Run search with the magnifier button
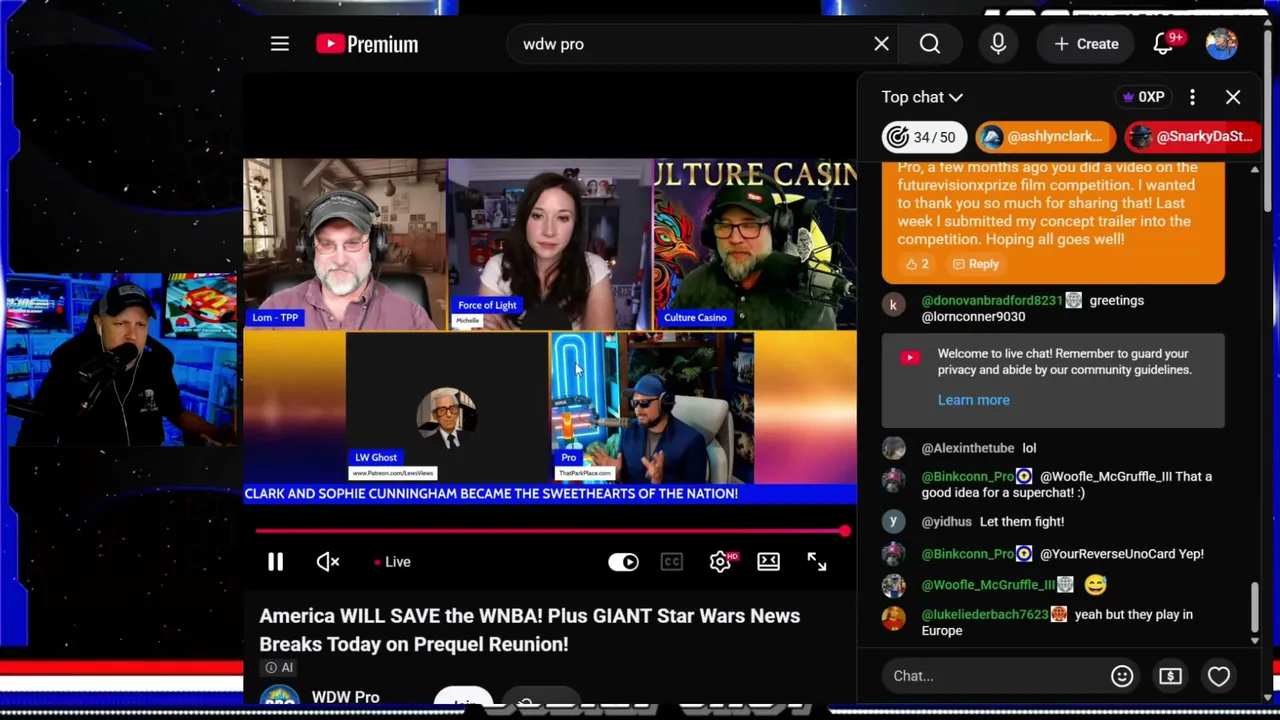The width and height of the screenshot is (1280, 720). [x=930, y=44]
